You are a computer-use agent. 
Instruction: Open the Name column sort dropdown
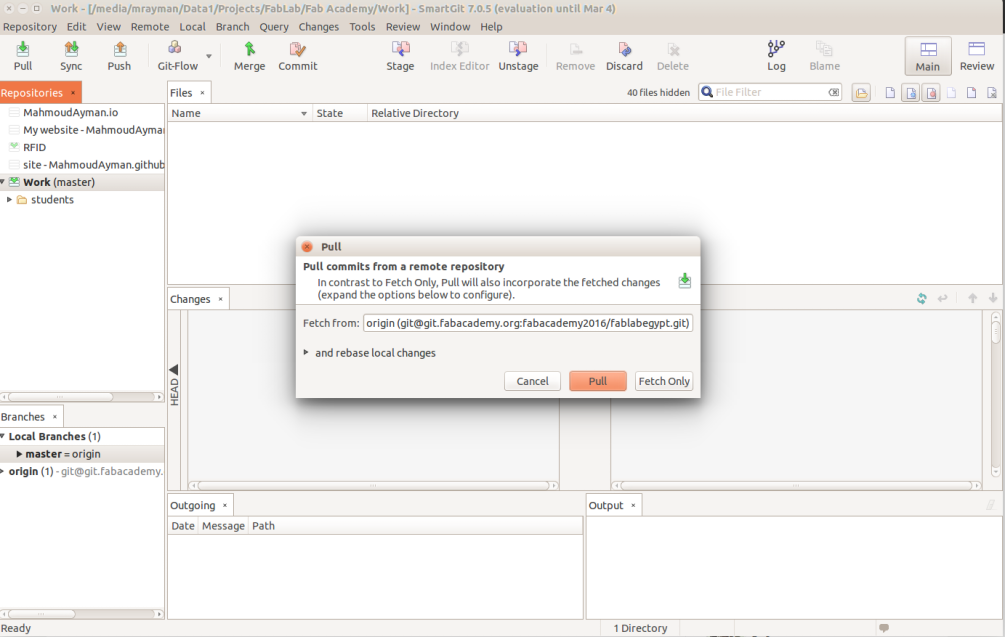[x=304, y=113]
